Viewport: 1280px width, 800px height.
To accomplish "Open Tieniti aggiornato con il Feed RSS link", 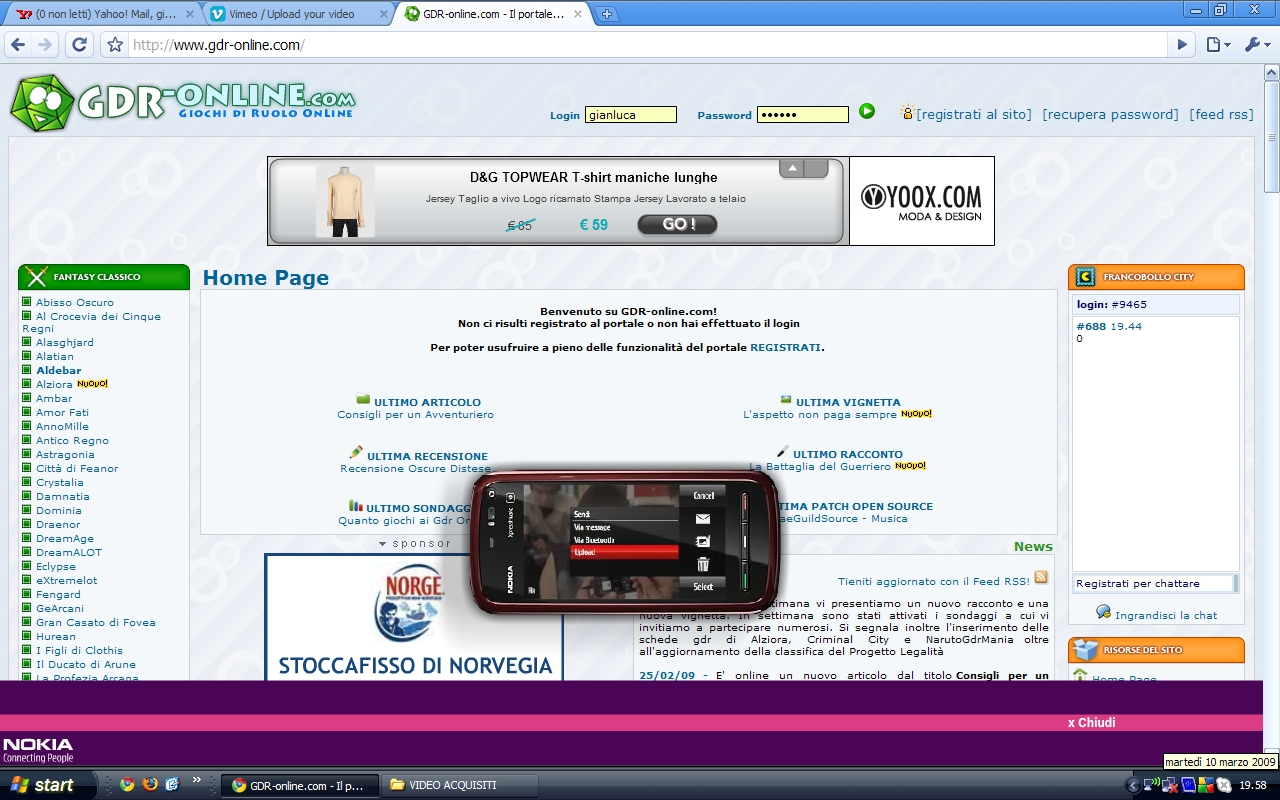I will [934, 581].
